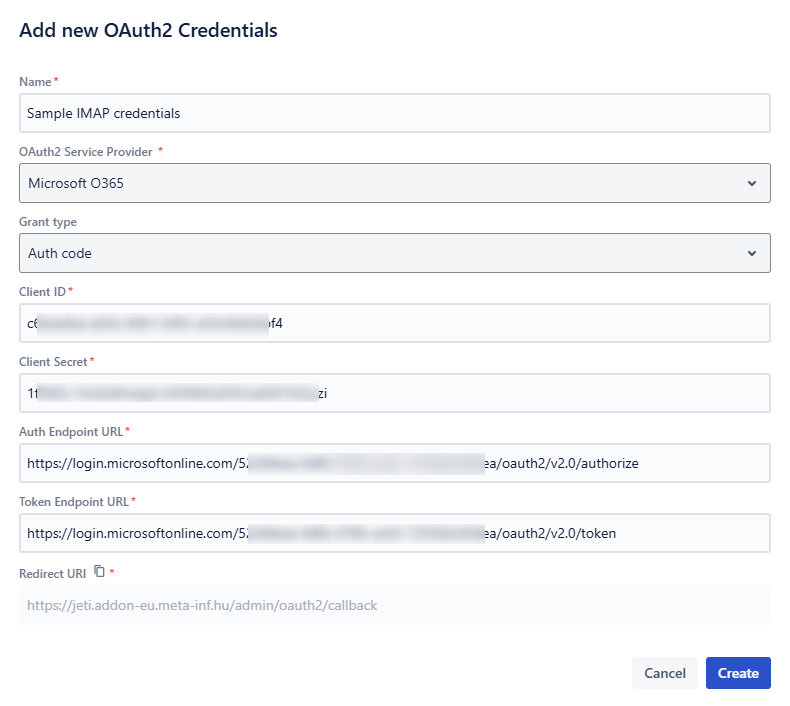Viewport: 790px width, 706px height.
Task: Click into the Client Secret input
Action: [x=394, y=393]
